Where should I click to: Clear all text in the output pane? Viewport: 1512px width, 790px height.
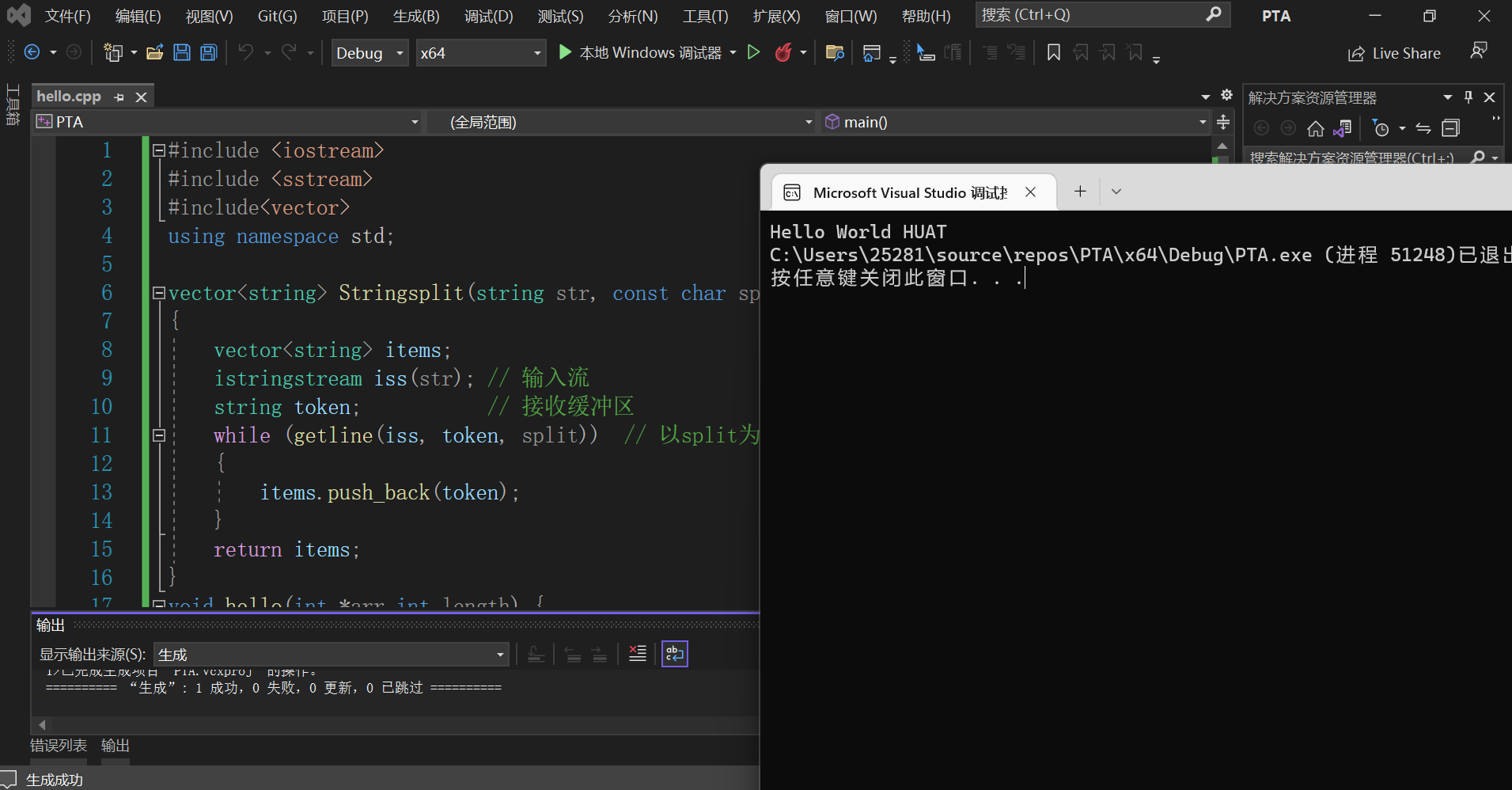coord(637,654)
